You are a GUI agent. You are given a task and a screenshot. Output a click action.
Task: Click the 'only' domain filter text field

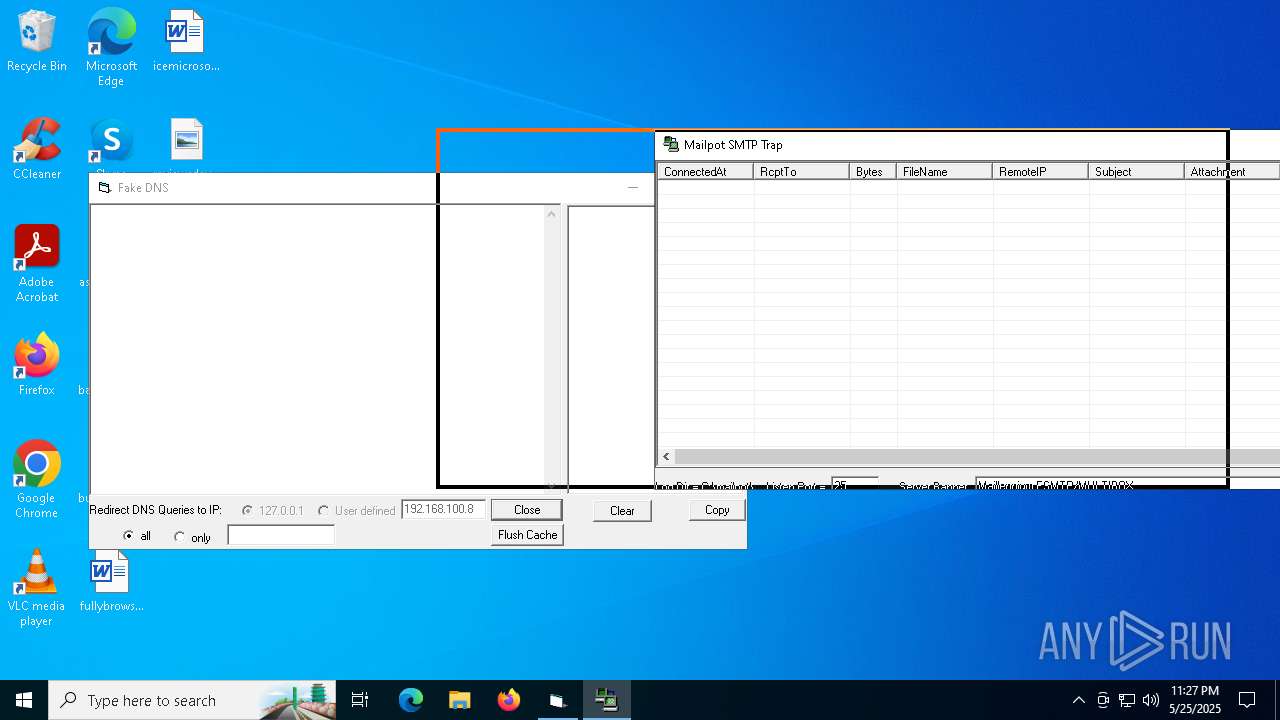(x=281, y=536)
